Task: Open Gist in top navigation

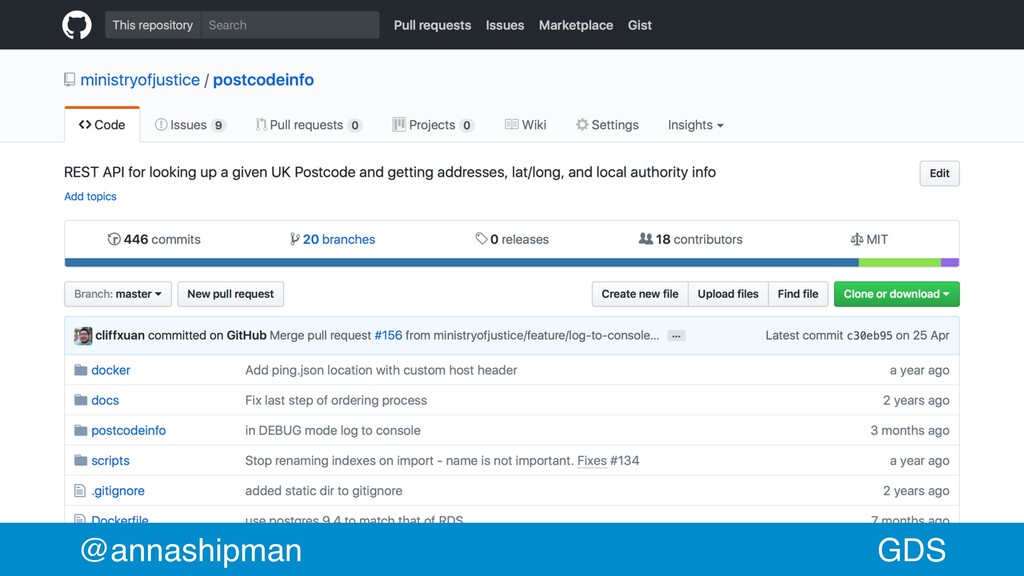Action: pyautogui.click(x=639, y=25)
